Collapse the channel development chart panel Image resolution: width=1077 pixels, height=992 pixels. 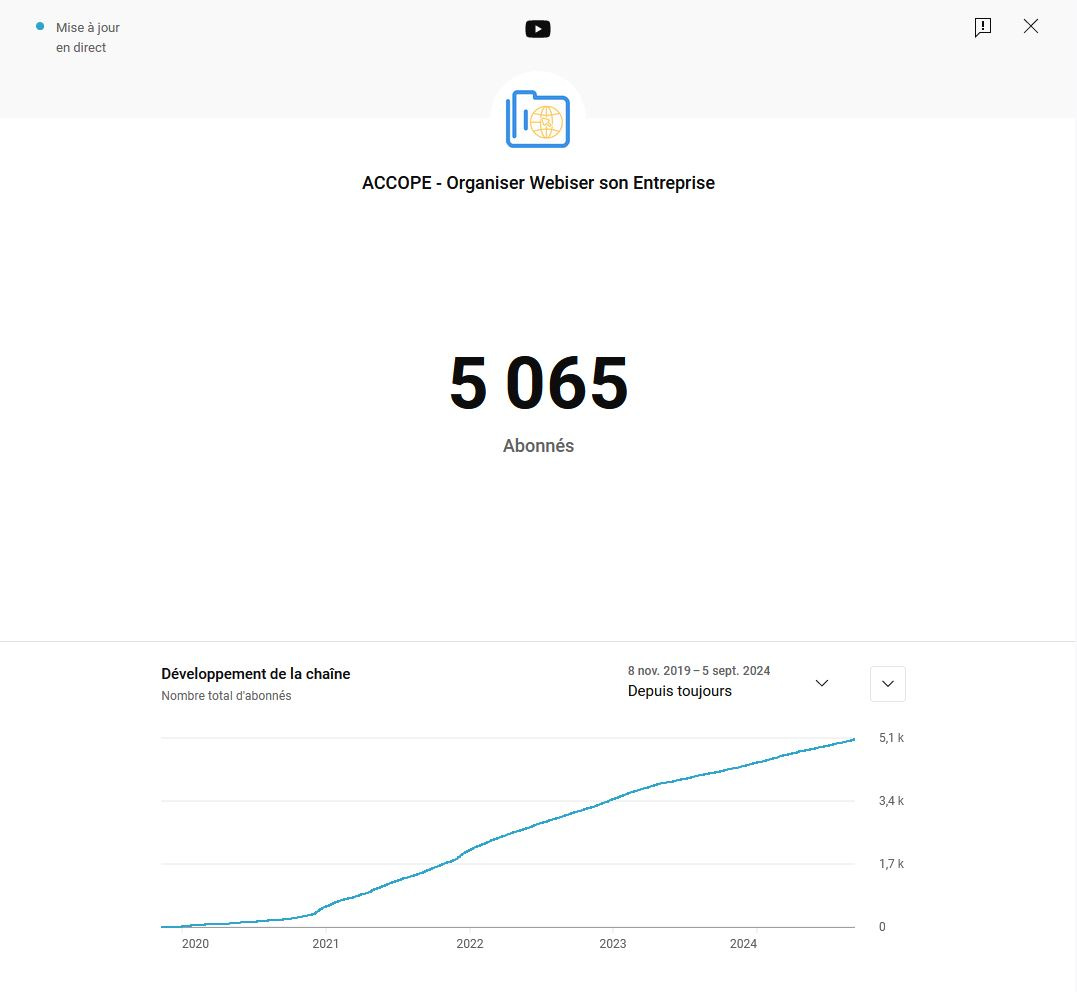tap(887, 684)
